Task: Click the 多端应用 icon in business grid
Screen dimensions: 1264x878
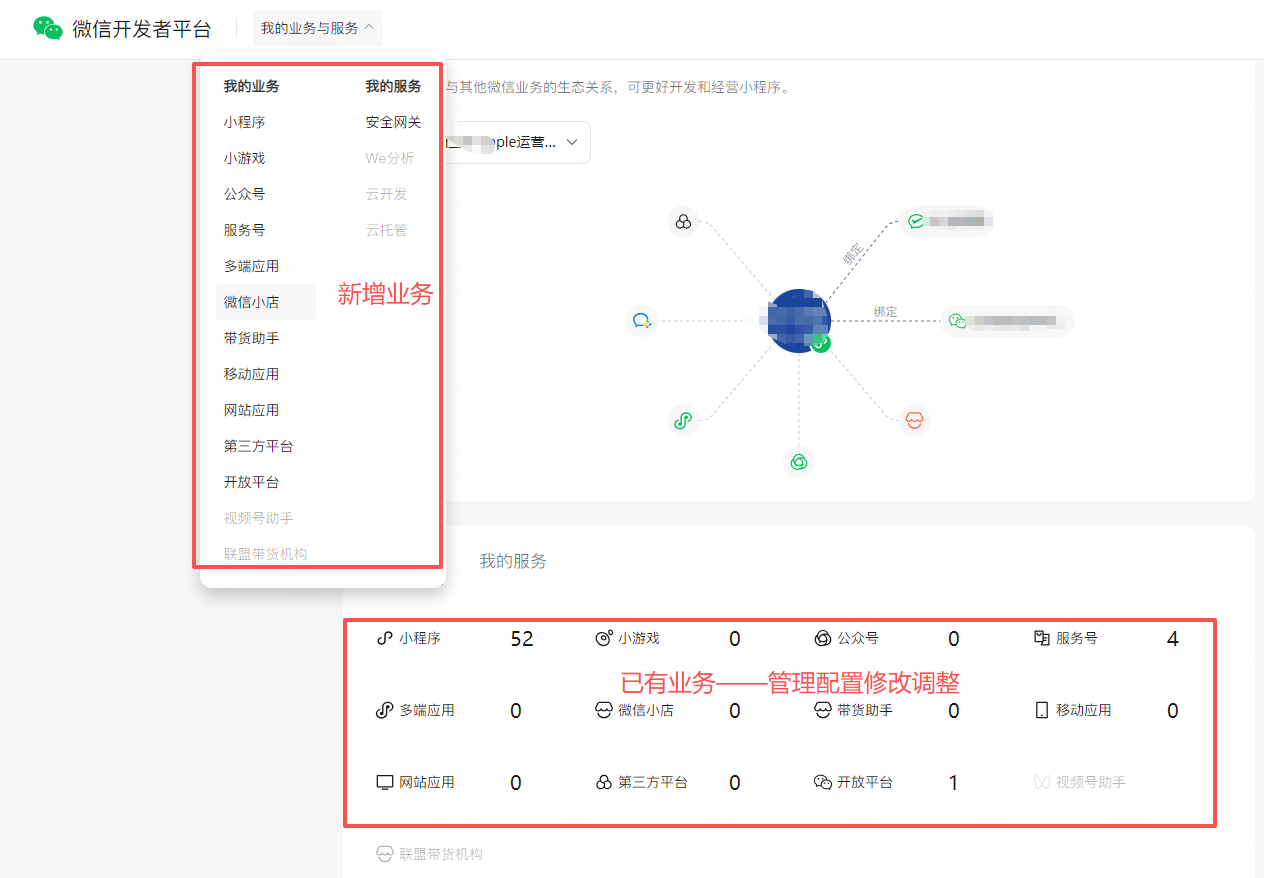Action: point(384,710)
